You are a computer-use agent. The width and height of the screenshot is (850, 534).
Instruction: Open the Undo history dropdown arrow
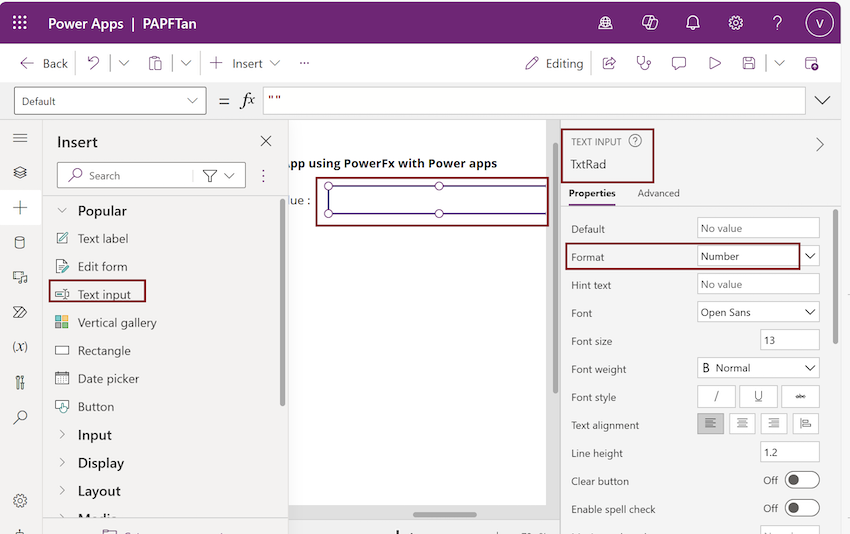(124, 63)
